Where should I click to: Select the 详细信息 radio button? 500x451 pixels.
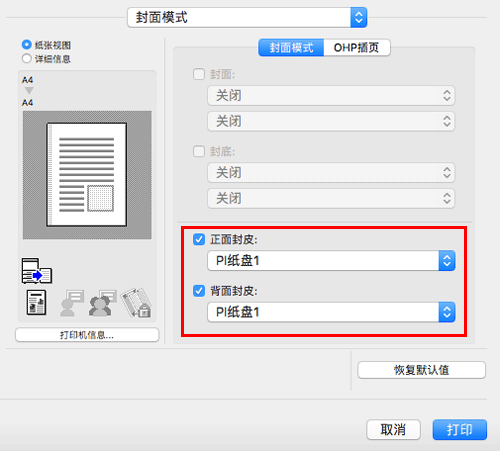point(27,59)
